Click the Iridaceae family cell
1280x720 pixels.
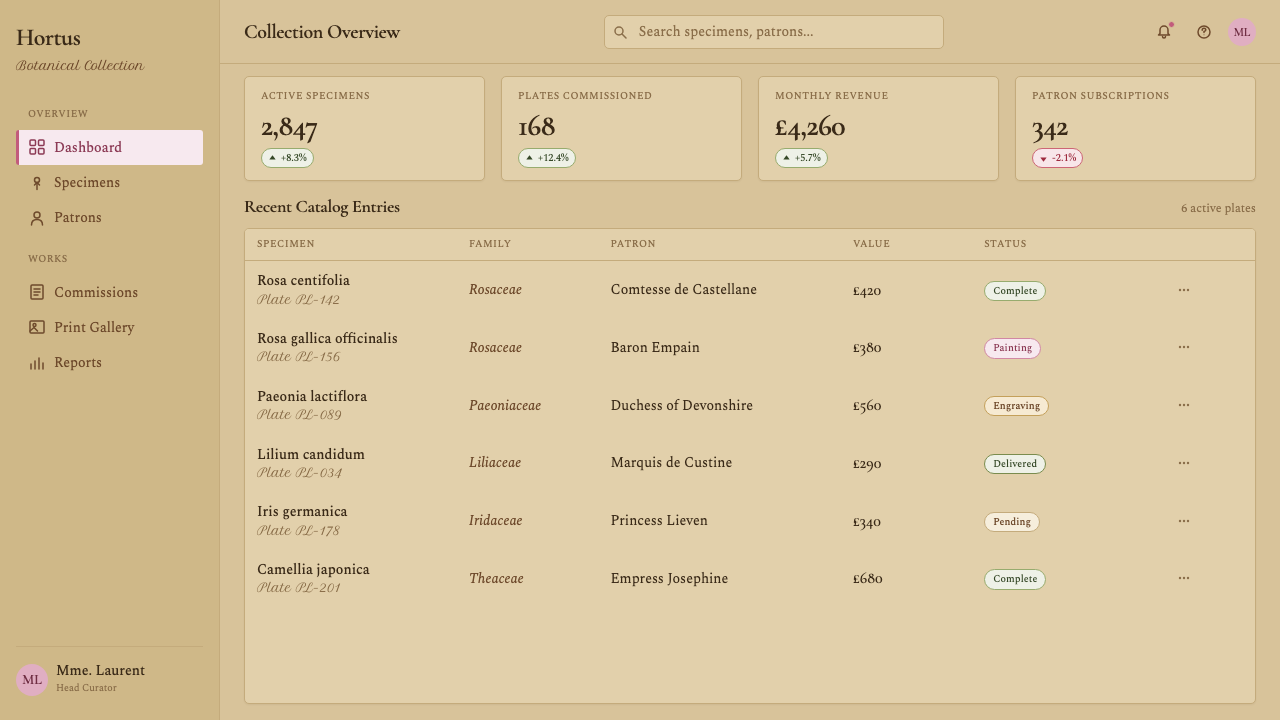click(495, 521)
